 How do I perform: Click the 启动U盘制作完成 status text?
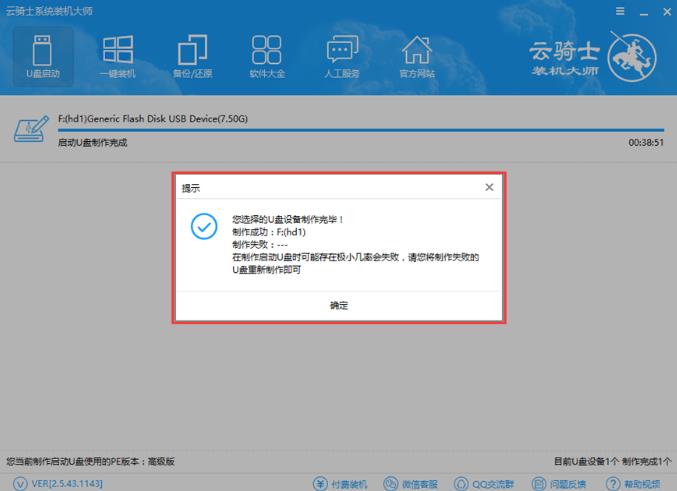(92, 143)
